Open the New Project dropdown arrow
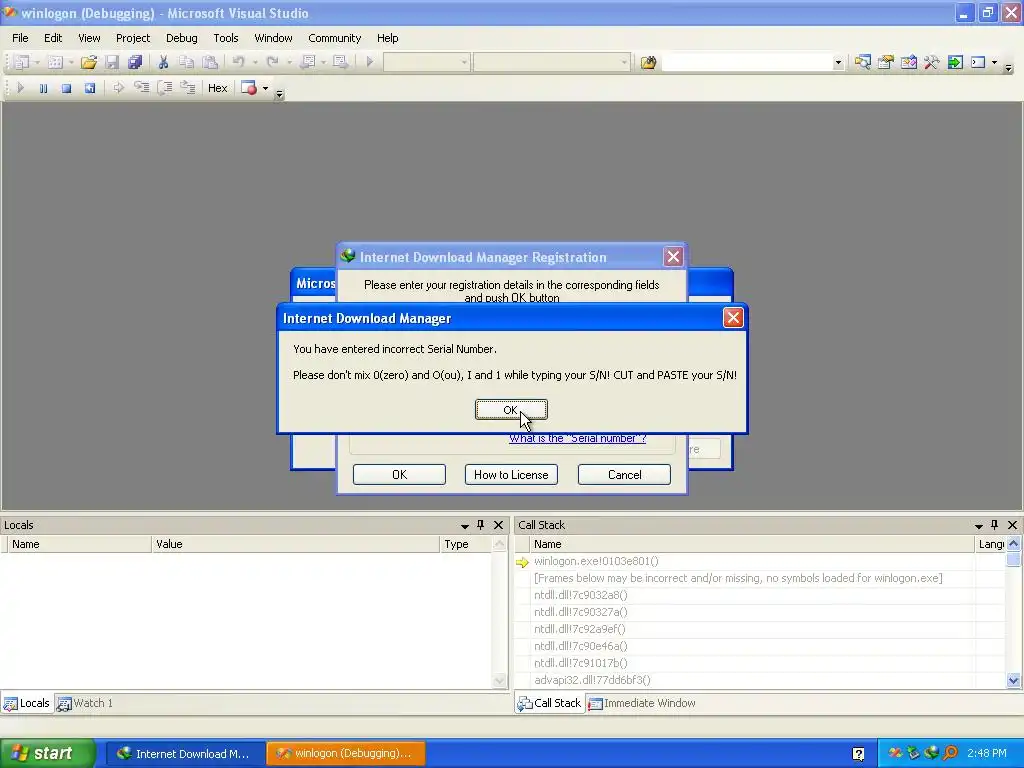 (37, 62)
